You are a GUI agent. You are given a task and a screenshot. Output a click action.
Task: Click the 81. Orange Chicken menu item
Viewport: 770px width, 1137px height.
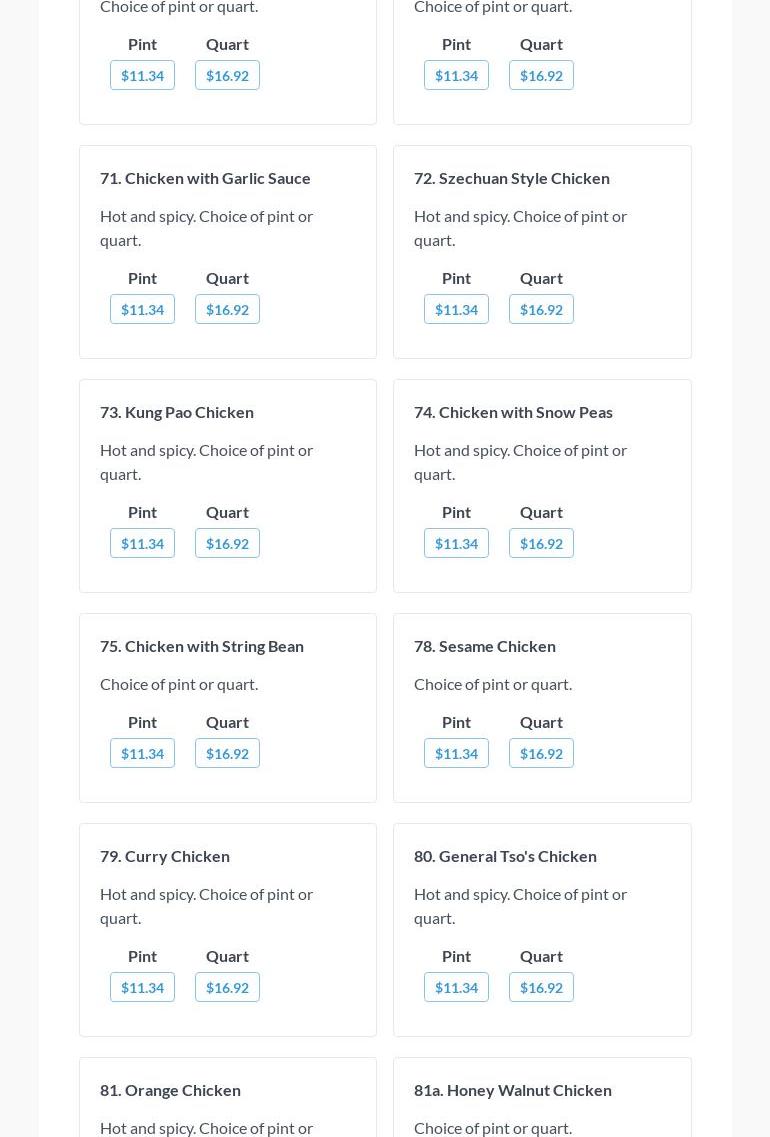coord(170,1090)
